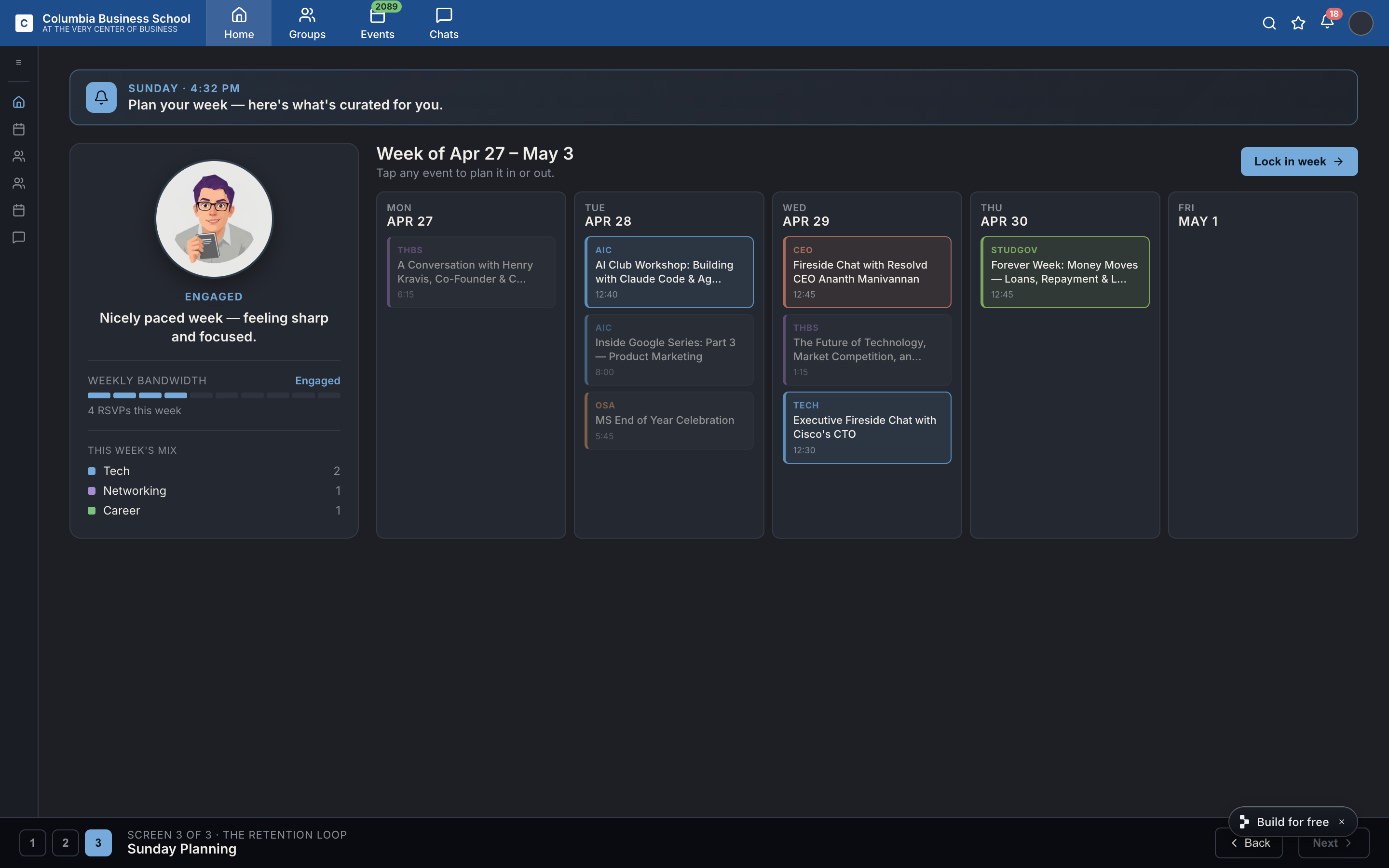
Task: Click the star favorites icon in the header
Action: [1298, 23]
